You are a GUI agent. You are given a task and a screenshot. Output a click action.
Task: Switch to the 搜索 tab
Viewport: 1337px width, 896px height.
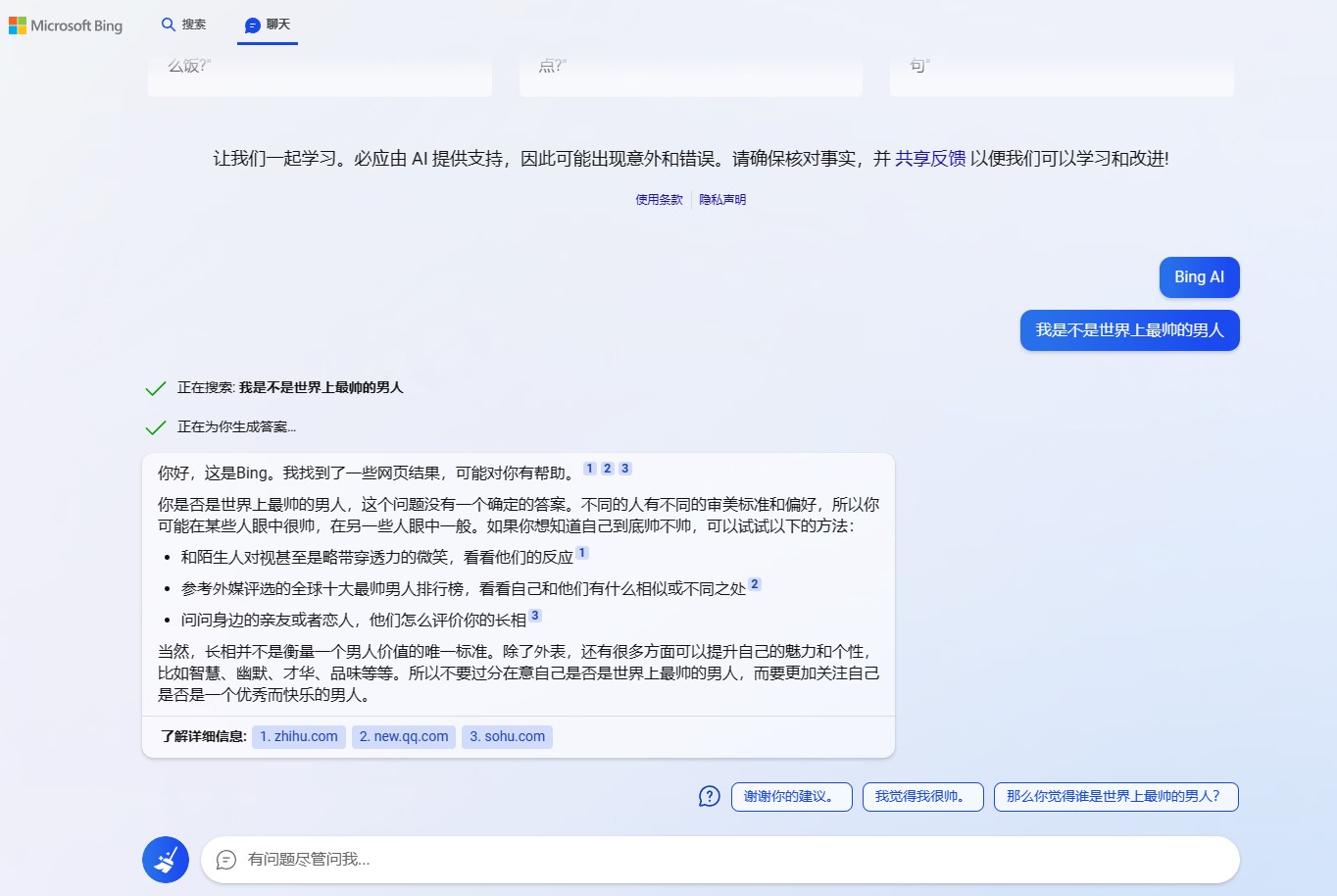point(184,25)
